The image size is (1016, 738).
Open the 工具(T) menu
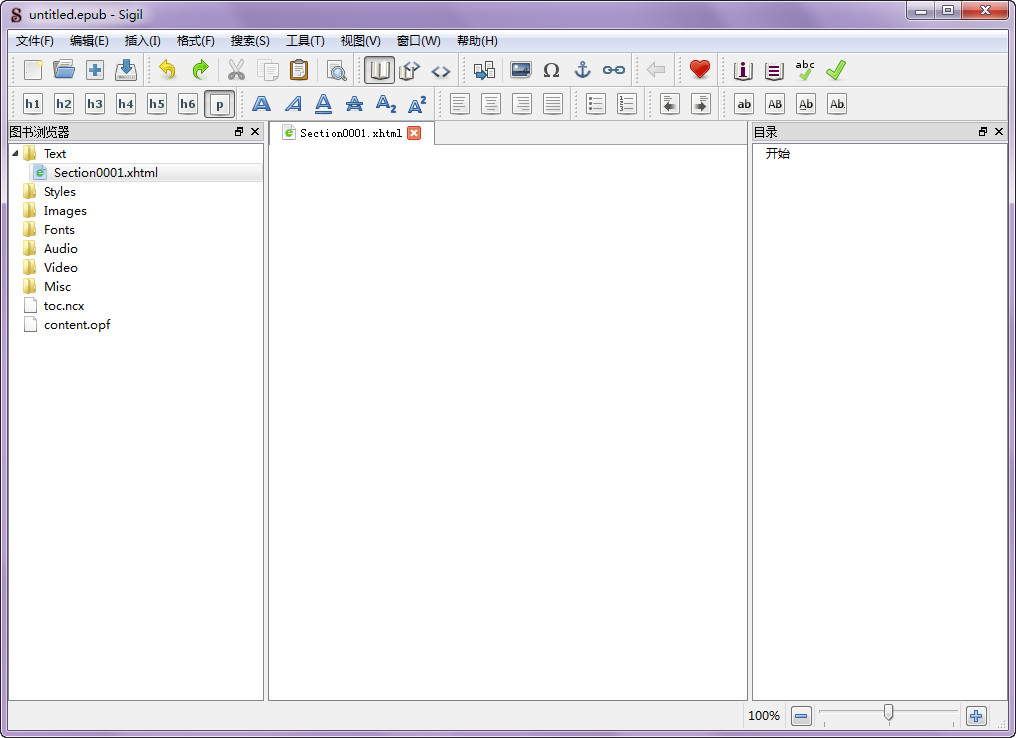coord(305,41)
